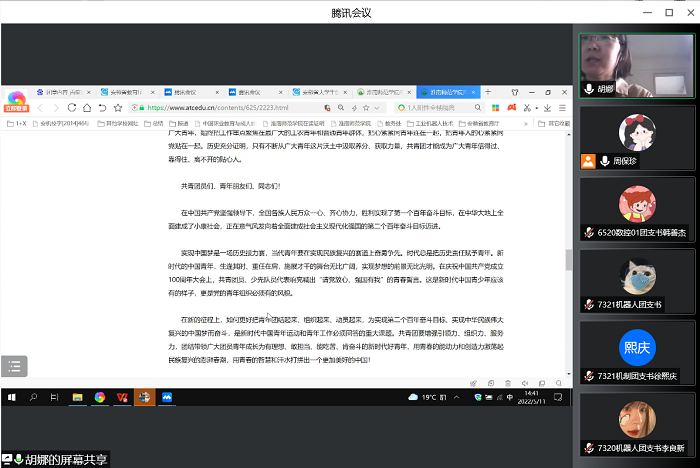Select the scissors screenshot tool
The width and height of the screenshot is (700, 468).
527,108
